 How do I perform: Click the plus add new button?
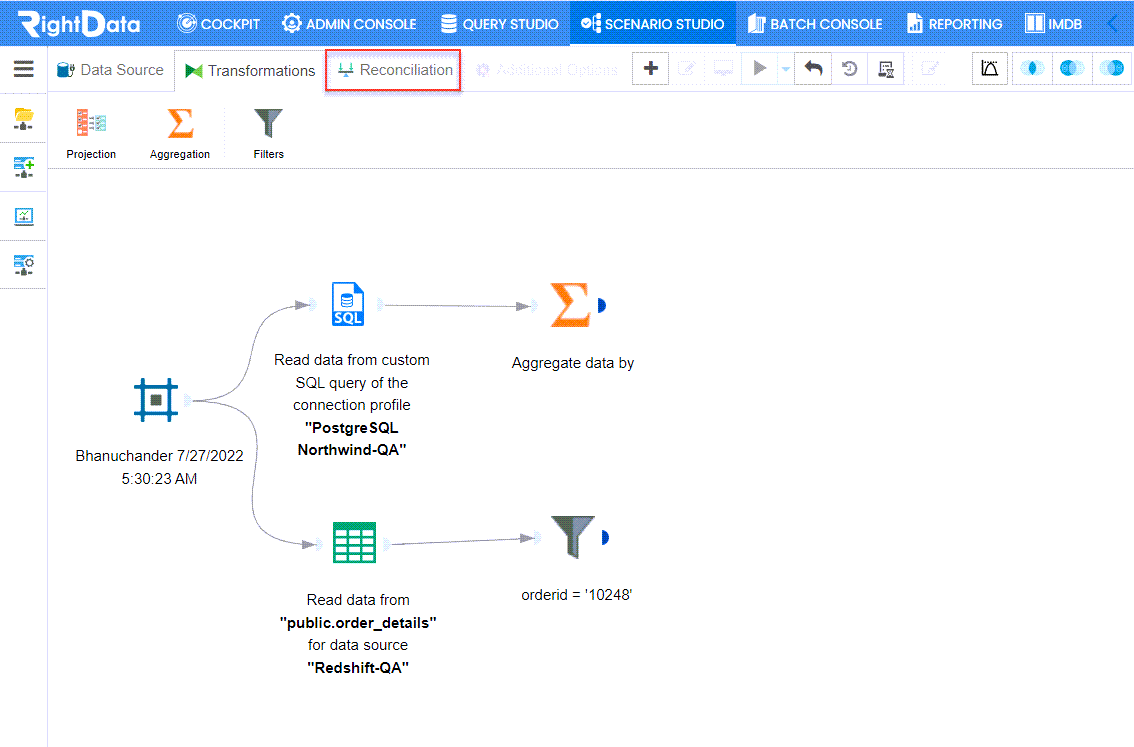650,69
